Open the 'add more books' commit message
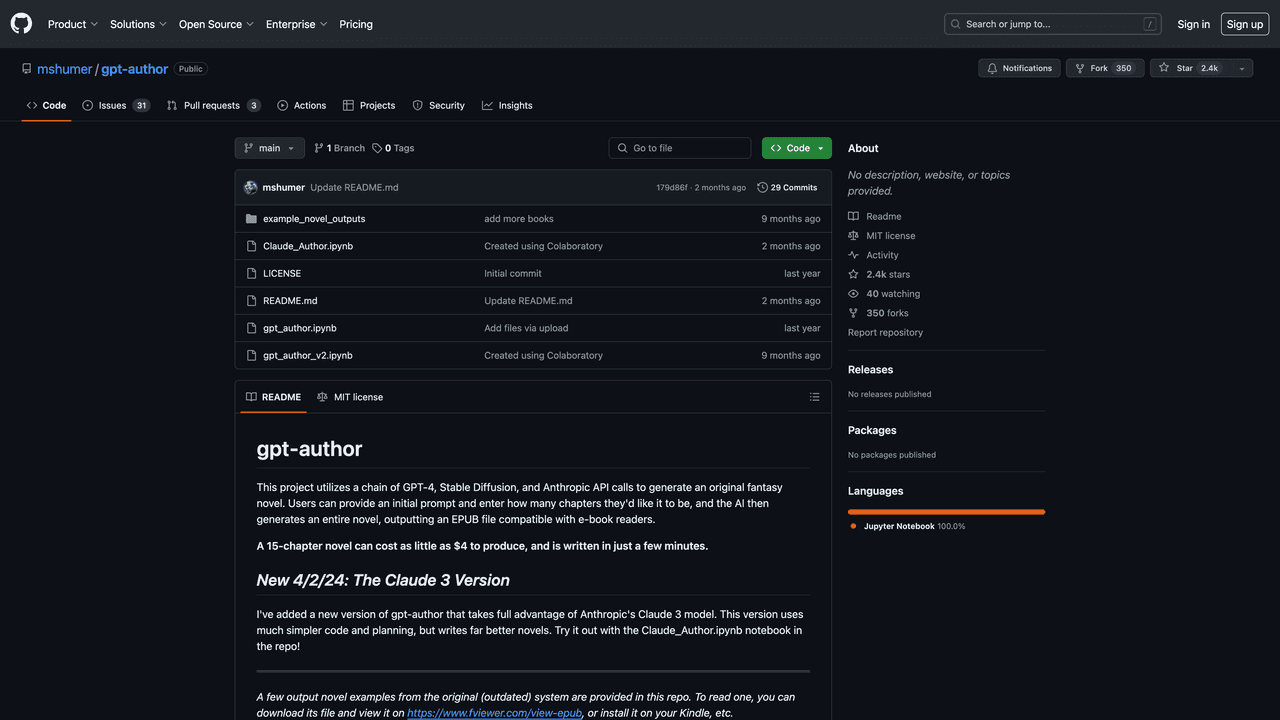Image resolution: width=1280 pixels, height=720 pixels. [x=519, y=219]
